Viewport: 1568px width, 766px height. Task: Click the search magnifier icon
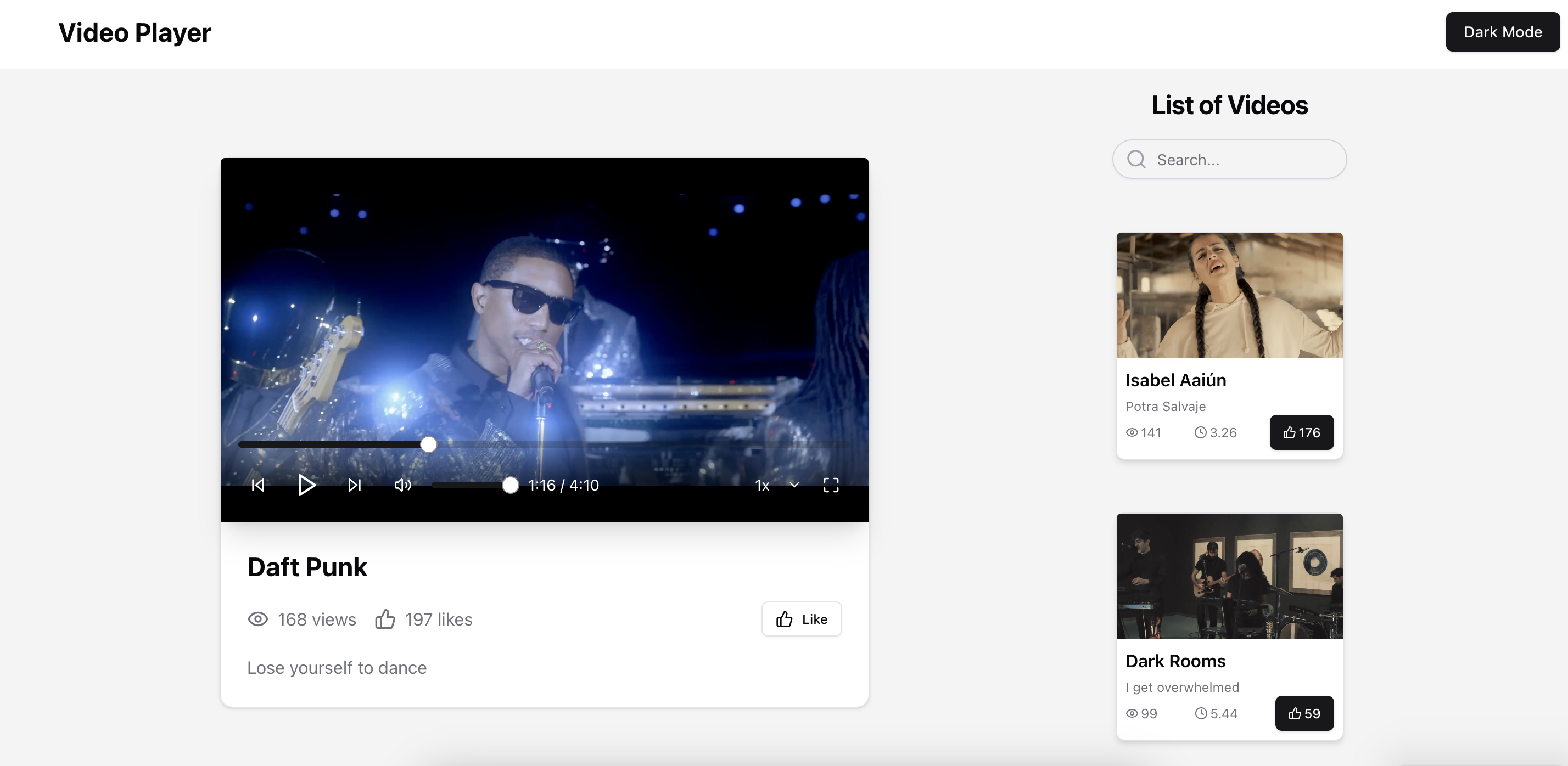[1136, 160]
